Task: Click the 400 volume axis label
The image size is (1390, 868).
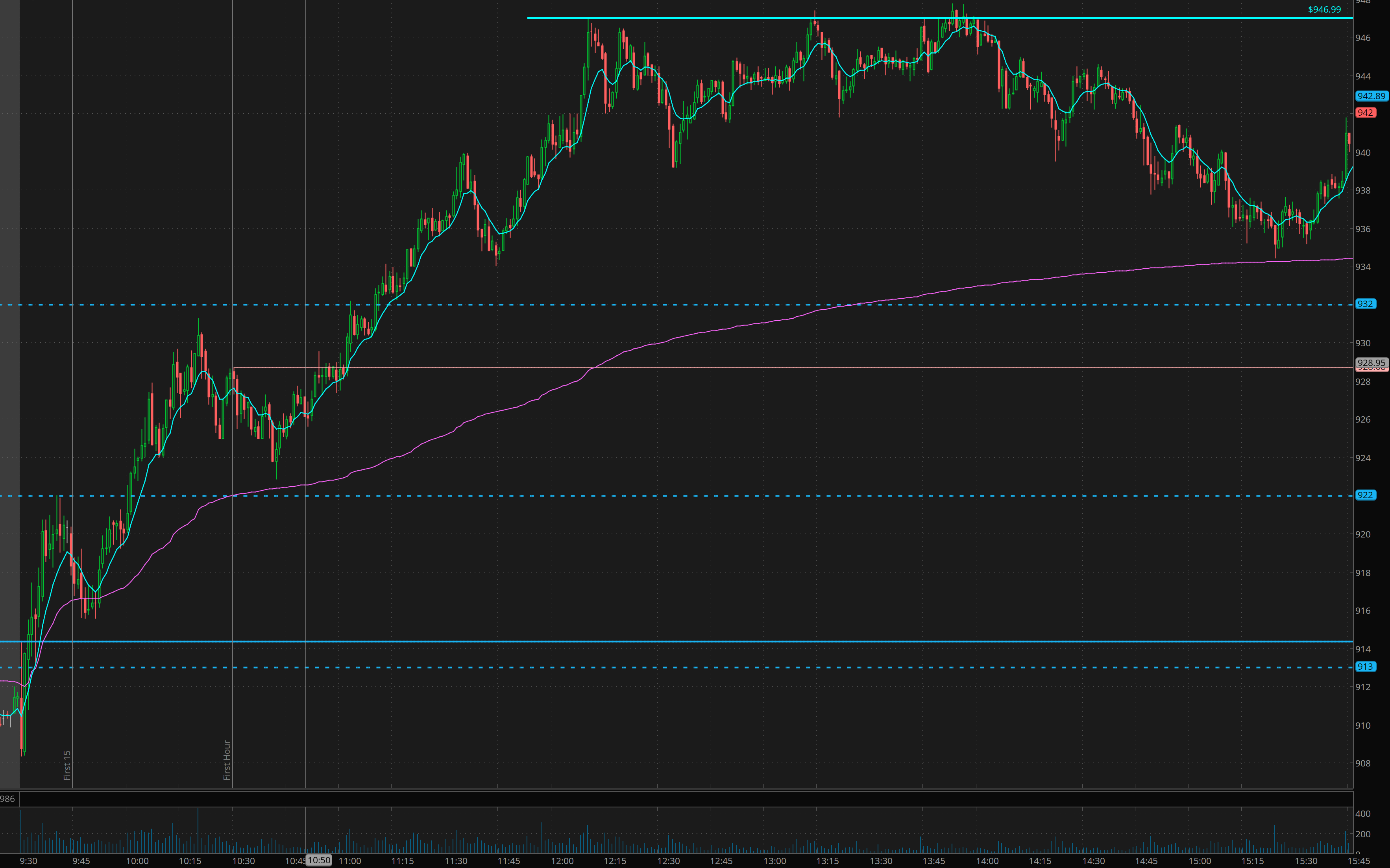Action: point(1362,813)
